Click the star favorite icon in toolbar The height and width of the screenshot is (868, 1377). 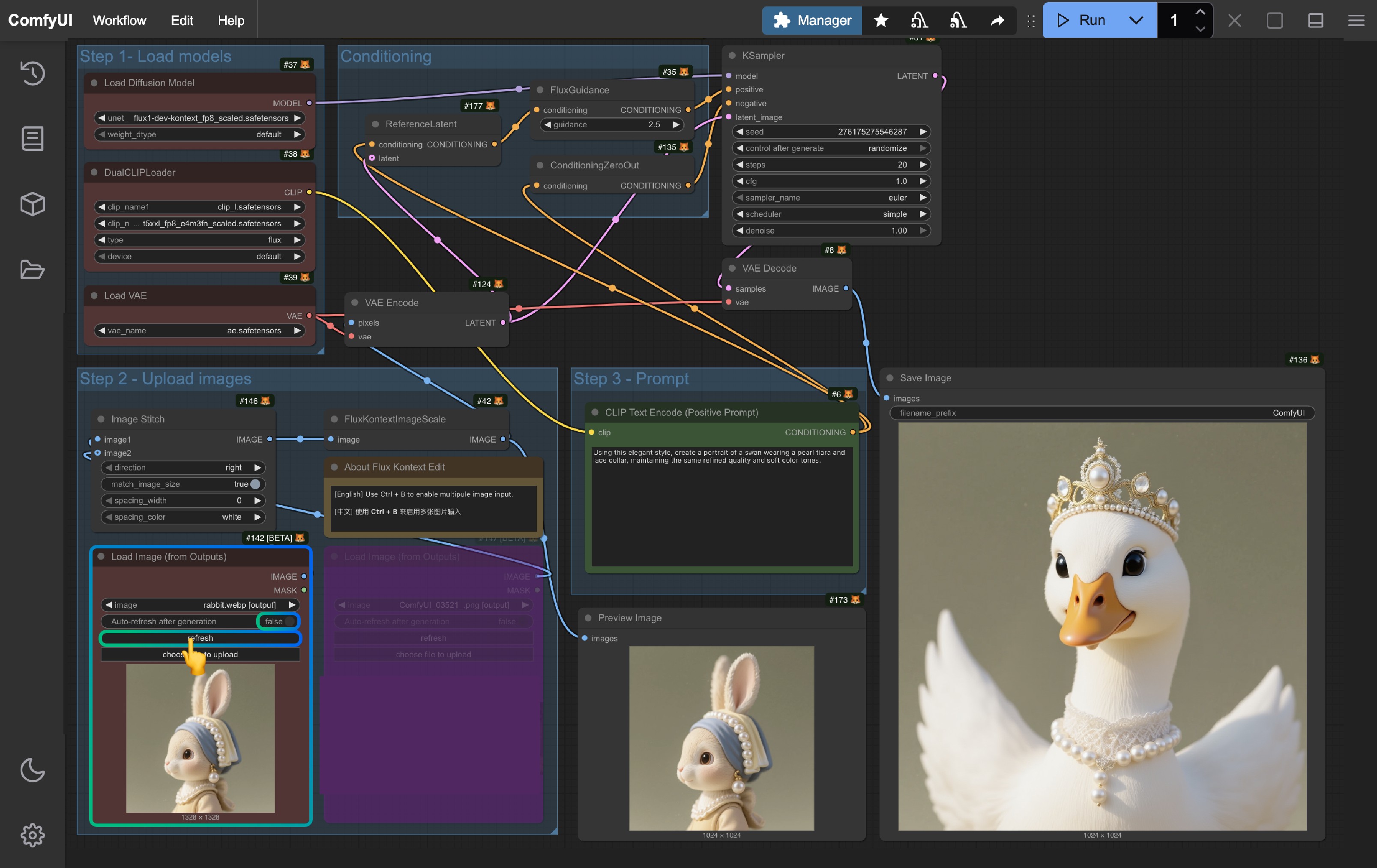[881, 21]
